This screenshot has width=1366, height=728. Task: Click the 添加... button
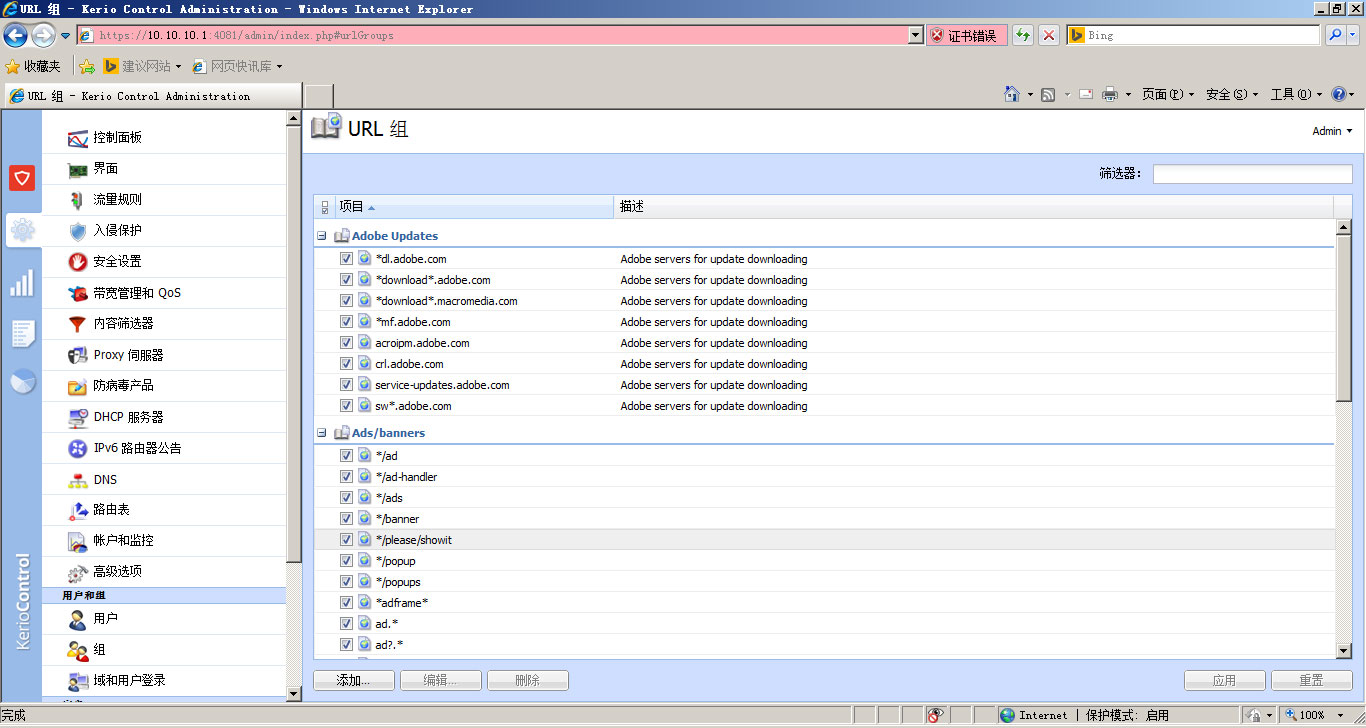click(354, 680)
